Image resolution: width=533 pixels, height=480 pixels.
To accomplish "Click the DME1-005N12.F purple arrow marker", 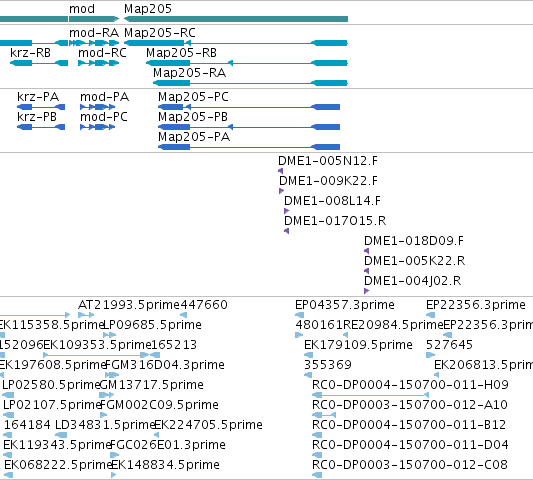I will (280, 171).
